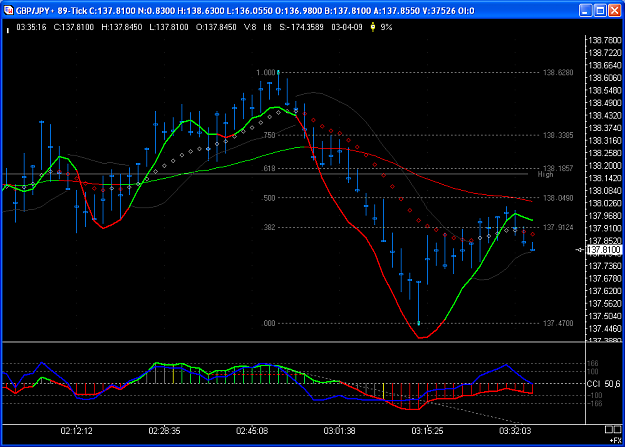The width and height of the screenshot is (625, 447).
Task: Click the 137.7360 price axis label
Action: tap(605, 266)
